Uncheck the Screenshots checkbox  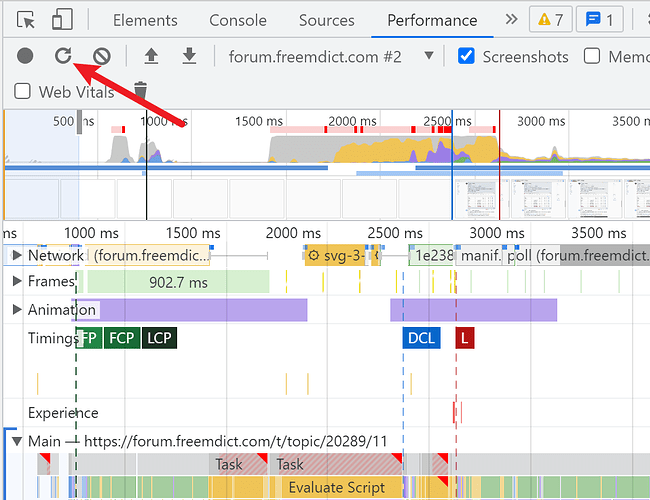(466, 56)
